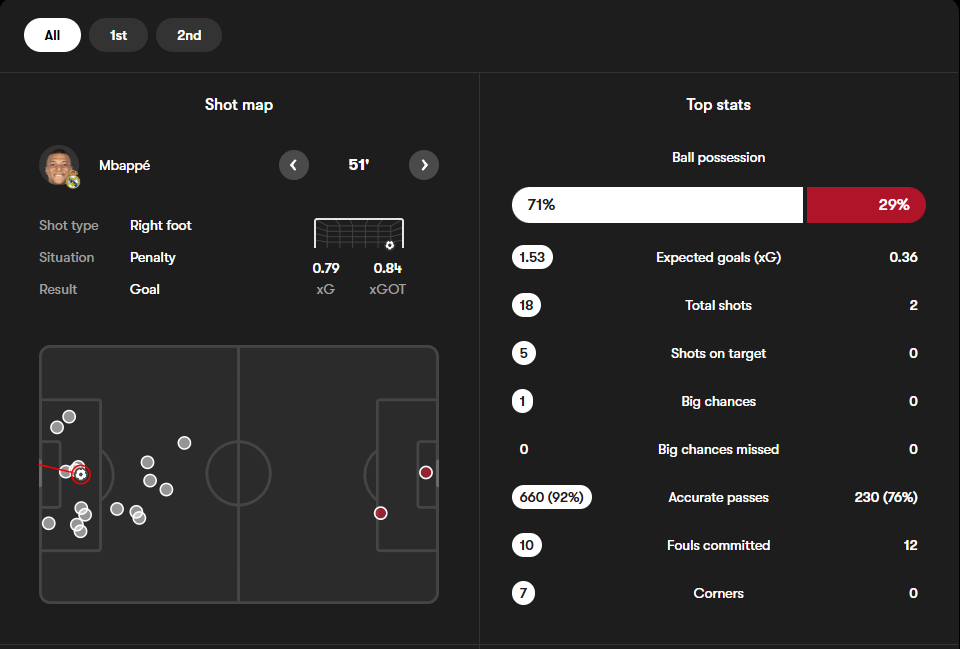Screen dimensions: 960x649
Task: Show stats for All periods
Action: [52, 35]
